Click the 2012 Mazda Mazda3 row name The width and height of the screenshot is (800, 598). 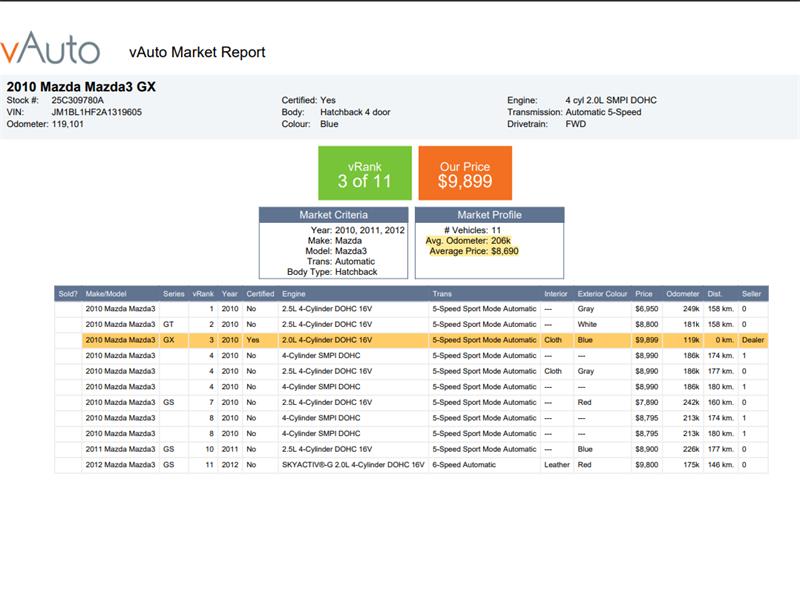pos(120,465)
